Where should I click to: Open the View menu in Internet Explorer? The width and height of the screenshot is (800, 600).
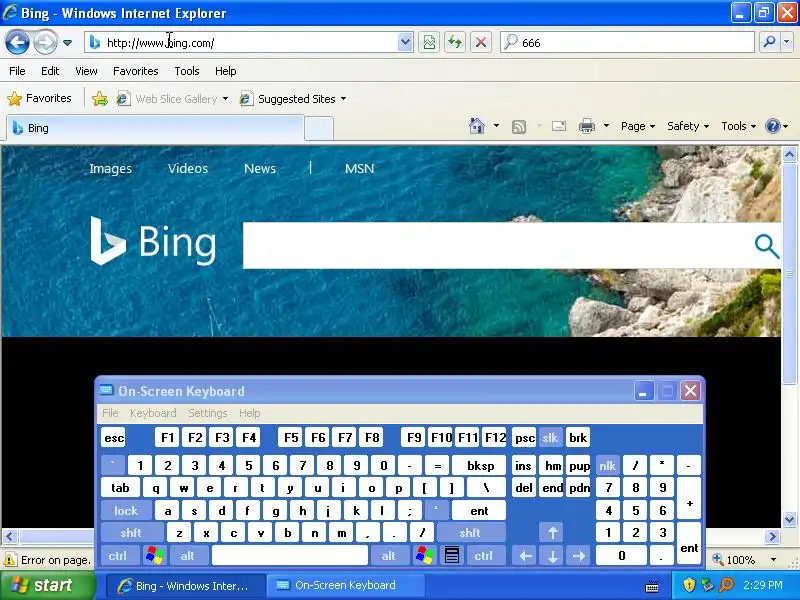pos(86,71)
